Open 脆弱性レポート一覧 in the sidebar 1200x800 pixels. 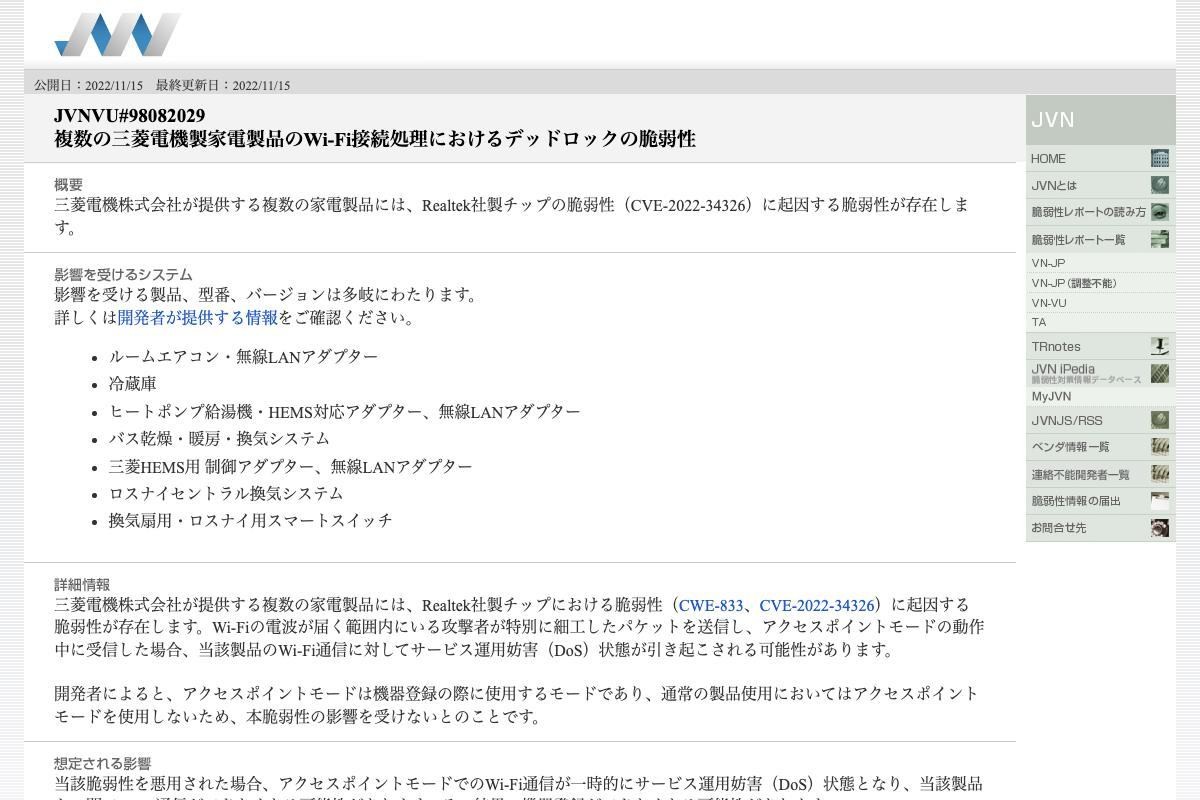[1100, 239]
